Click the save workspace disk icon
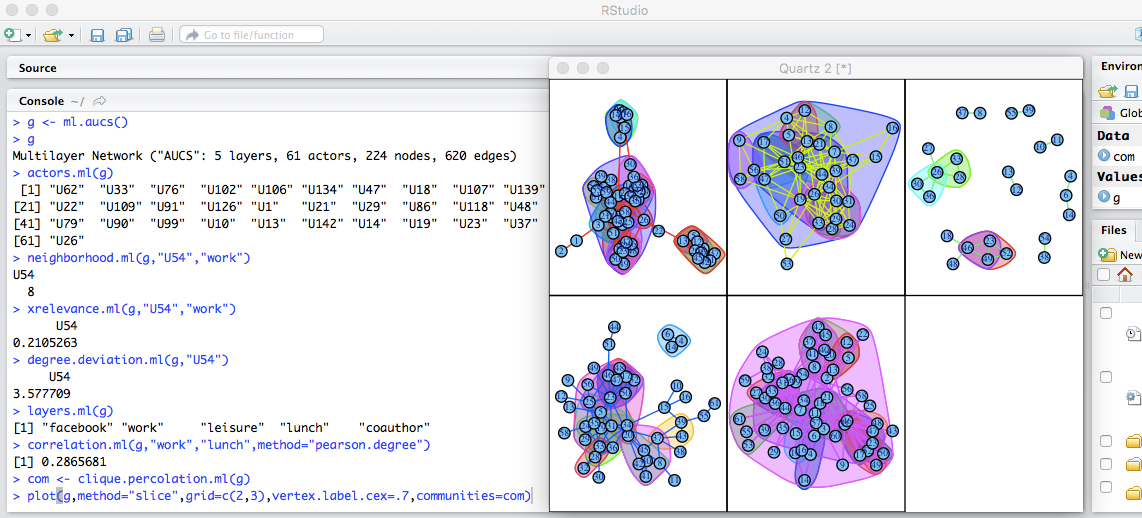Viewport: 1142px width, 518px height. (x=1131, y=91)
